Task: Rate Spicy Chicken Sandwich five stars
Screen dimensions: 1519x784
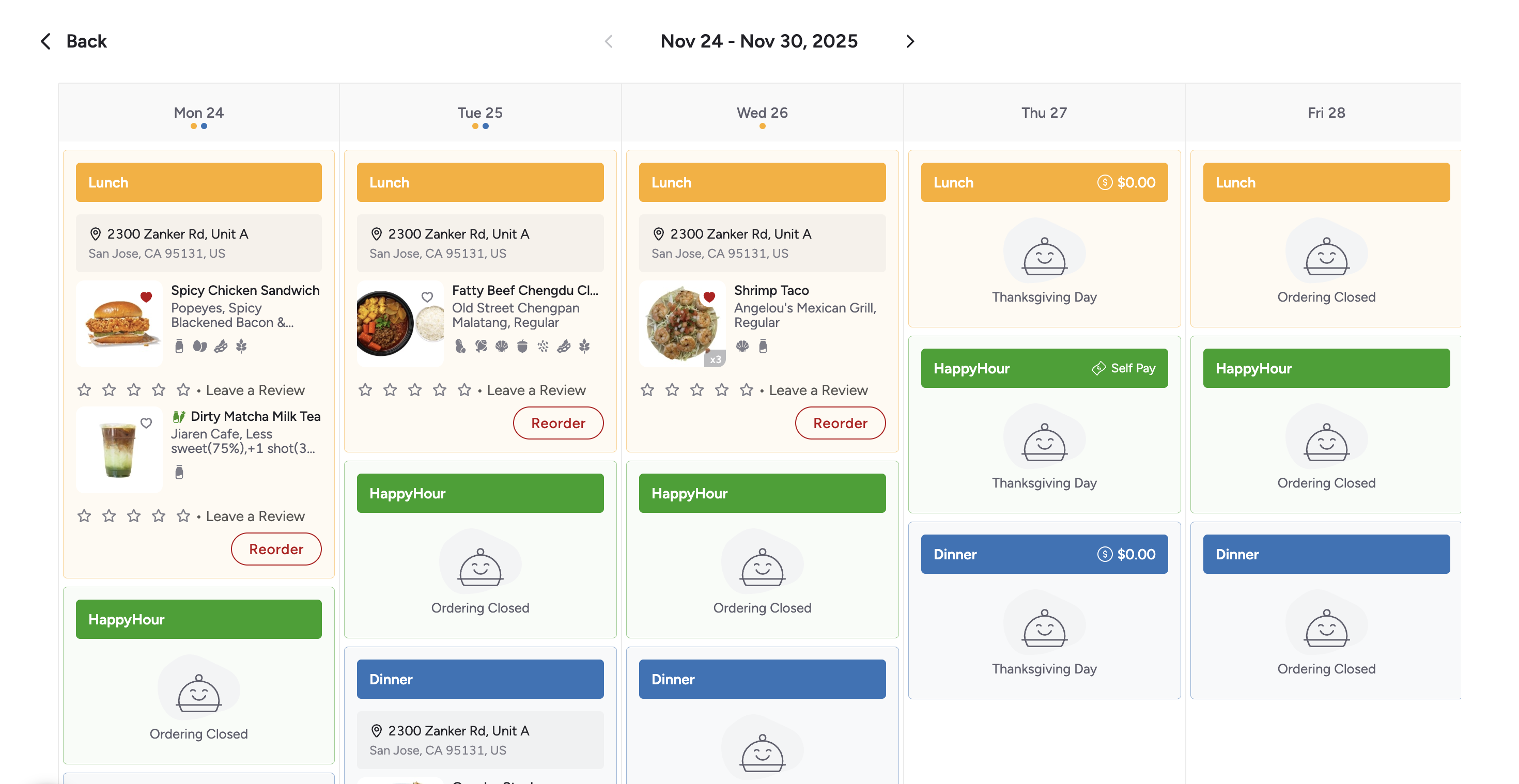Action: click(183, 390)
